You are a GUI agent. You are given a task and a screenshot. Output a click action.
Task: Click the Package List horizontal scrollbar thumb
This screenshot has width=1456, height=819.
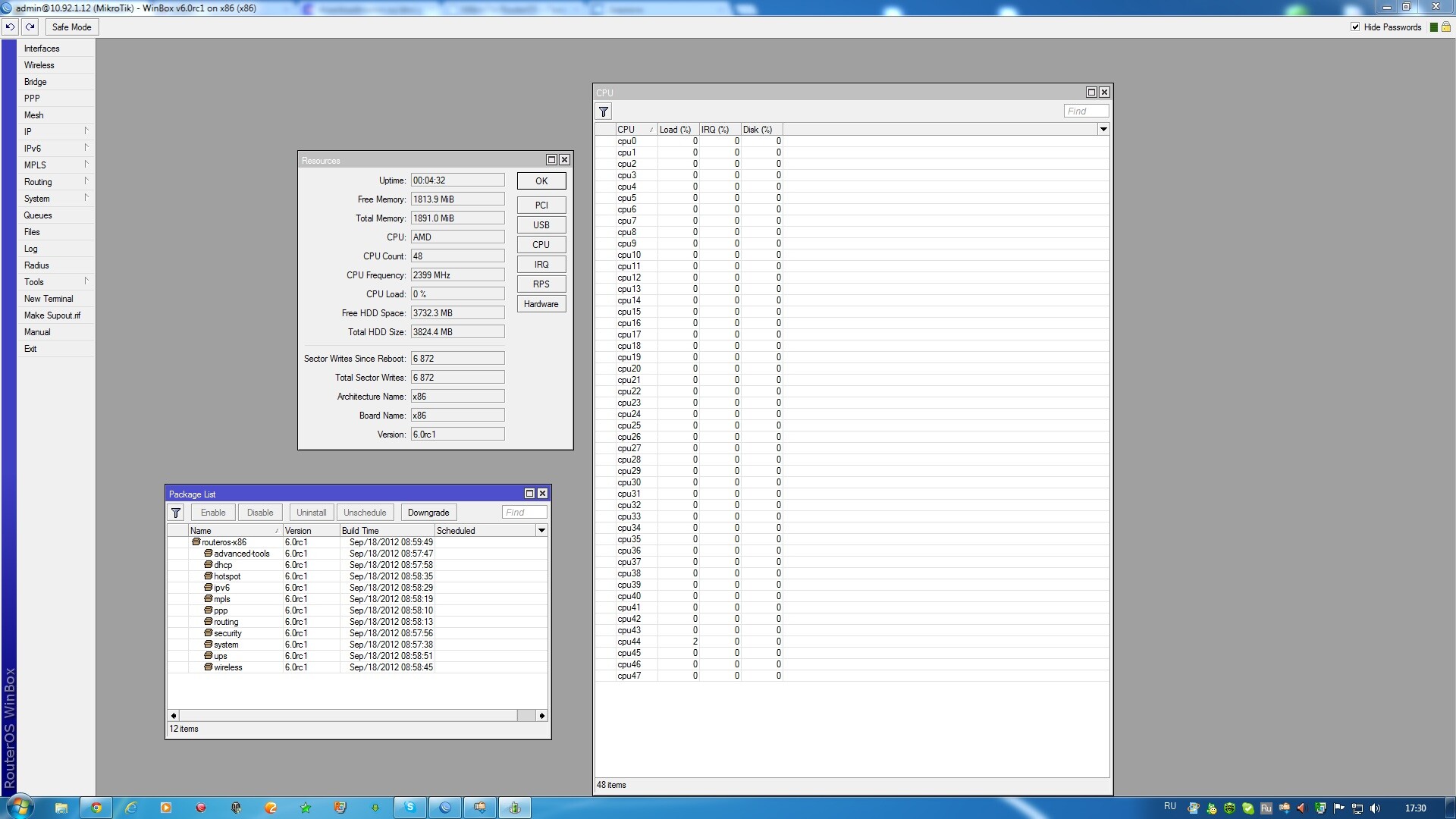526,716
